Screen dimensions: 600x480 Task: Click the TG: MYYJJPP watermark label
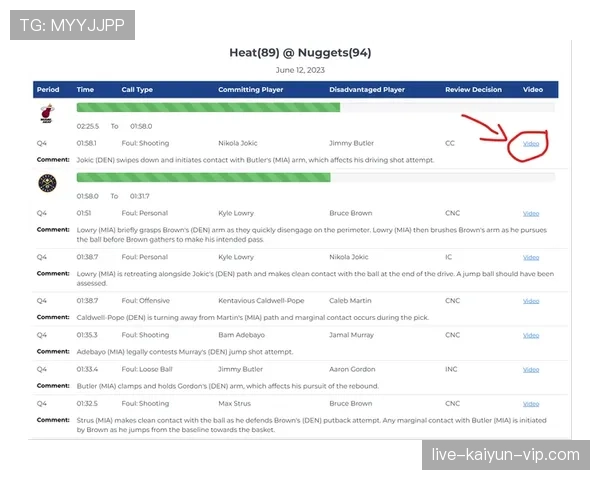pos(72,25)
